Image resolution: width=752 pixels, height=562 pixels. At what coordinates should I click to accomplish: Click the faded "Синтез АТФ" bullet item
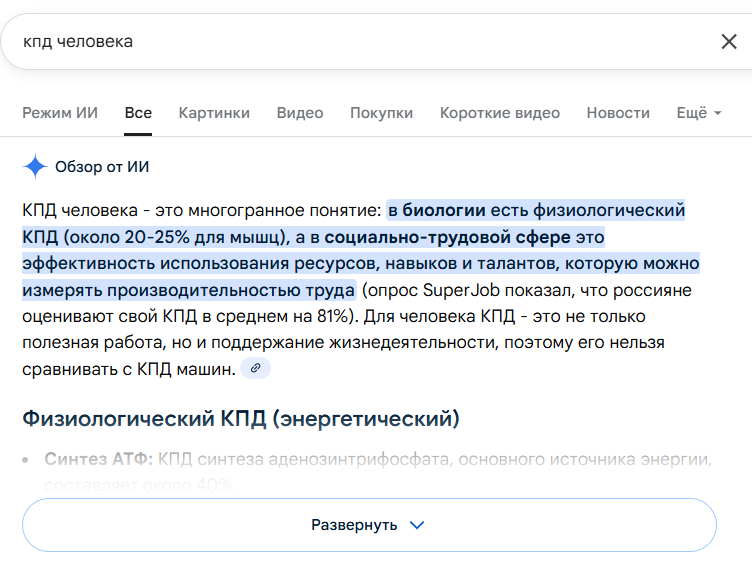[x=98, y=460]
